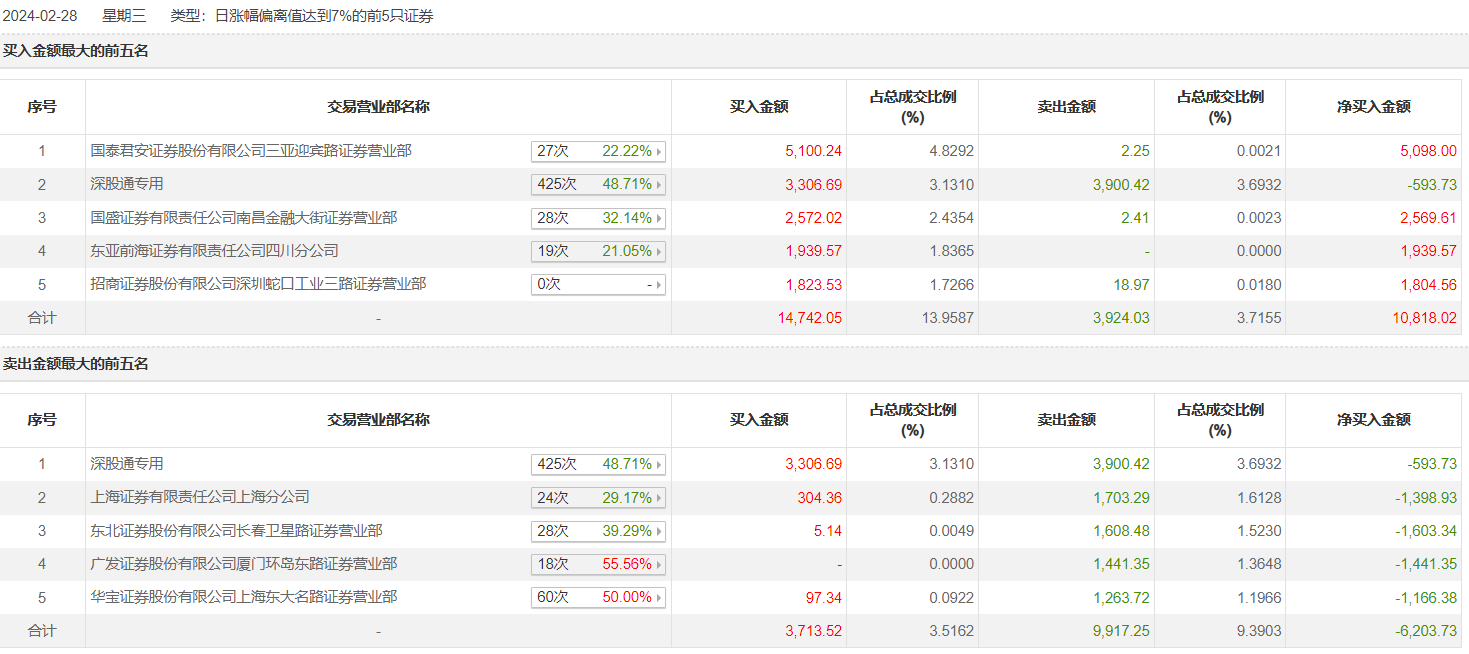Open 深股通专用 link in the 卖出金额 top-five table
1469x654 pixels.
pyautogui.click(x=127, y=464)
